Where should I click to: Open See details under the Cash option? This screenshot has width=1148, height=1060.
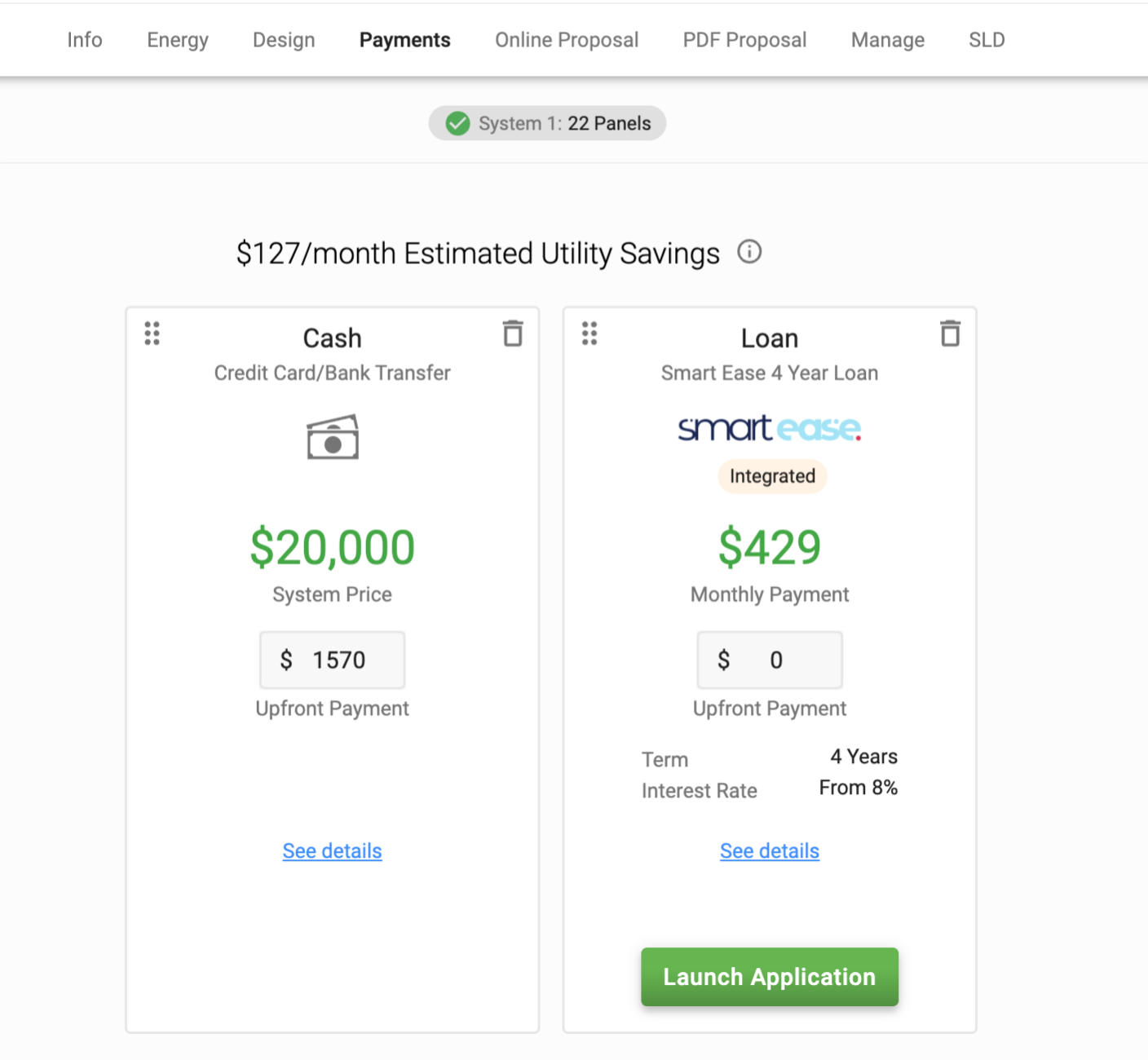point(332,850)
